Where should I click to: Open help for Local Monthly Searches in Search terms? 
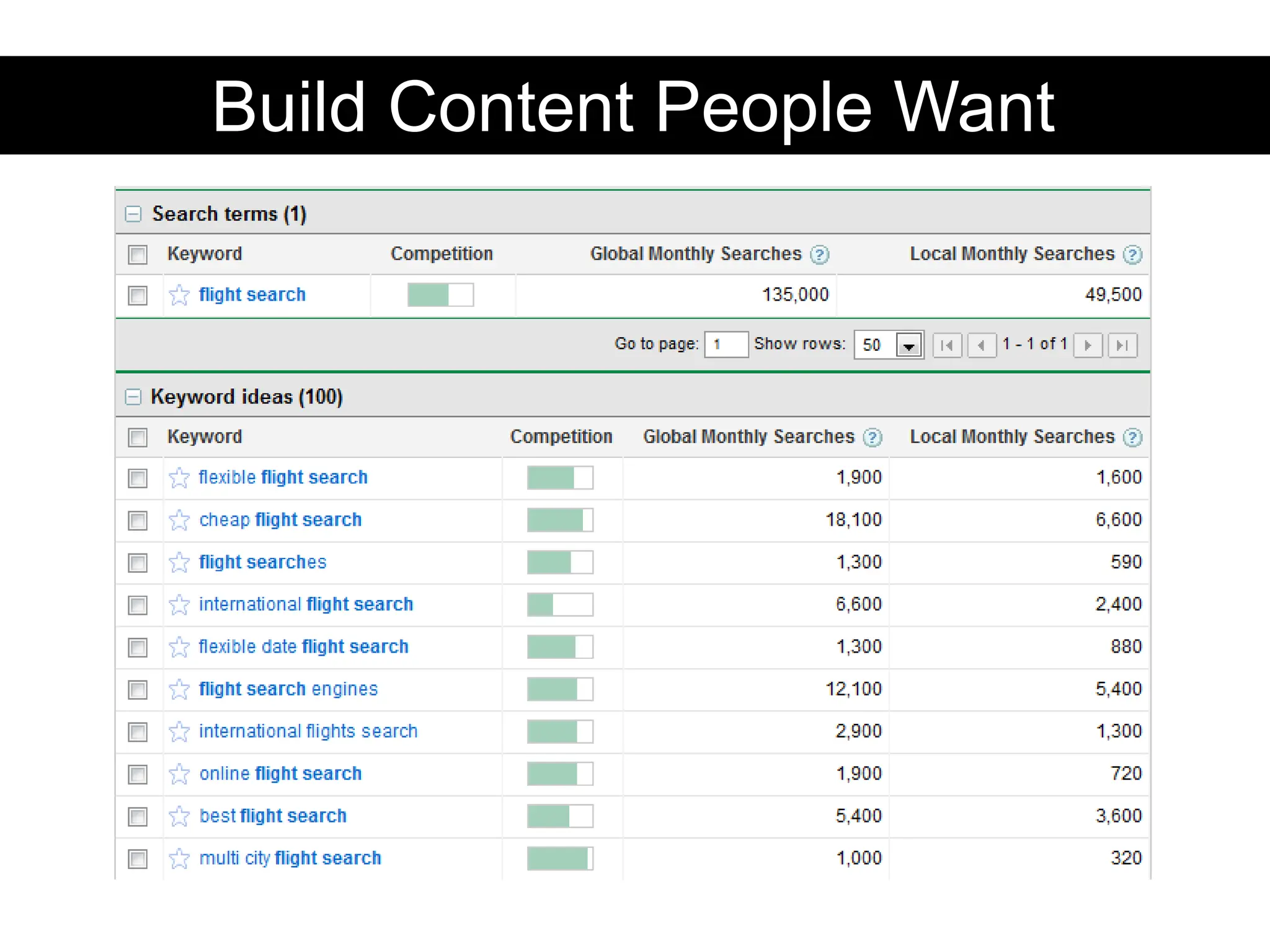(x=1133, y=255)
